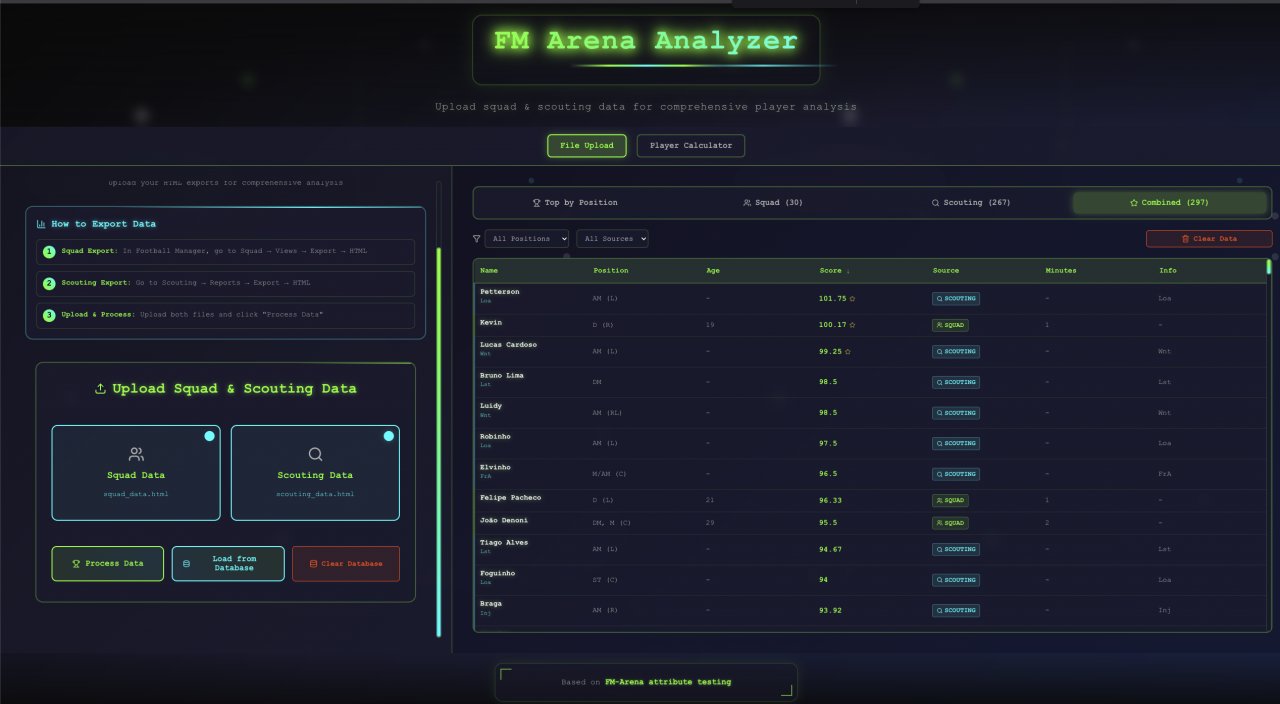Click the red database icon in Clear Database
The image size is (1280, 704).
[x=312, y=563]
